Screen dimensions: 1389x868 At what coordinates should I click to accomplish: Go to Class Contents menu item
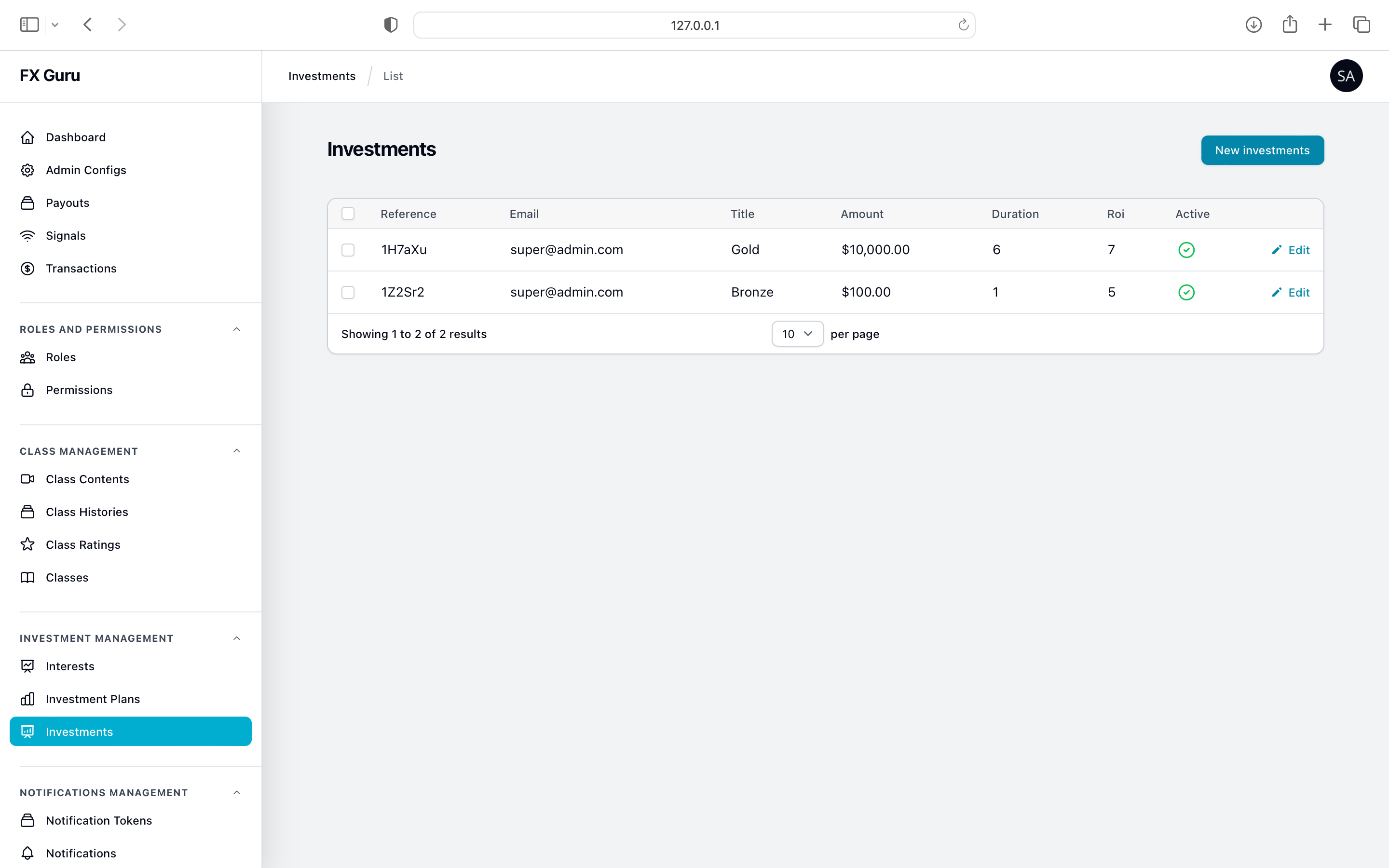87,479
